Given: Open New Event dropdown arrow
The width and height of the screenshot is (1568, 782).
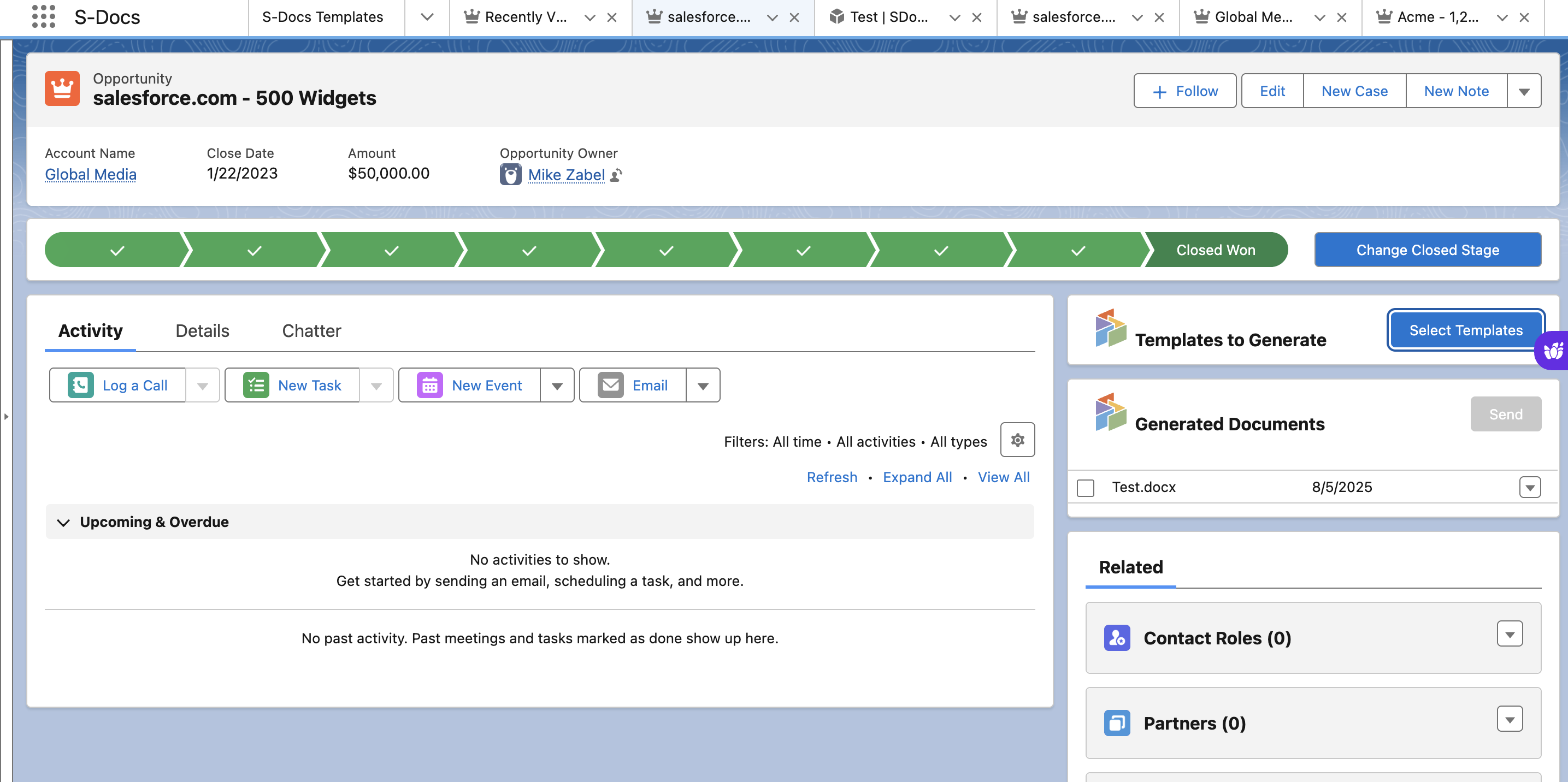Looking at the screenshot, I should pos(557,385).
